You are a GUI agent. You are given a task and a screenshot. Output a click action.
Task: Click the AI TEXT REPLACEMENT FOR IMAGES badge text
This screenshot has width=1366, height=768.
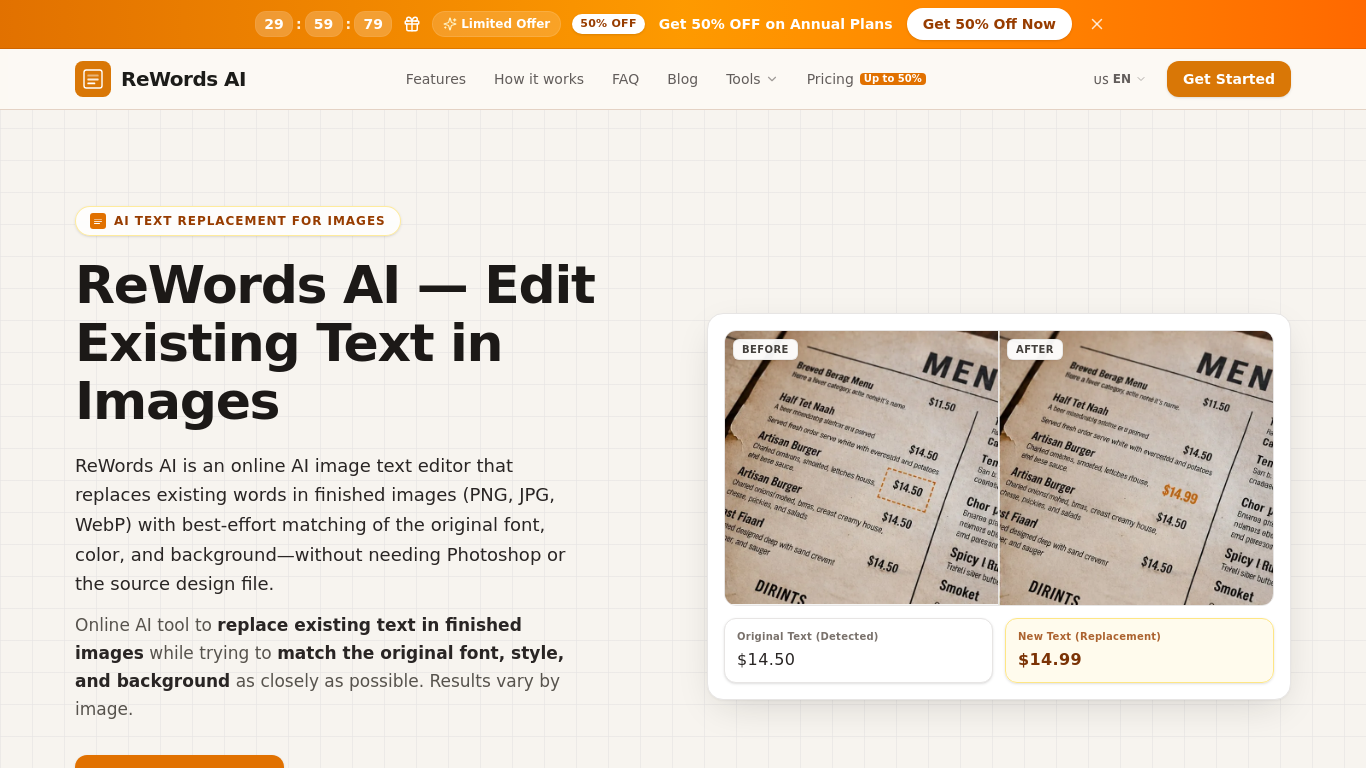click(249, 221)
